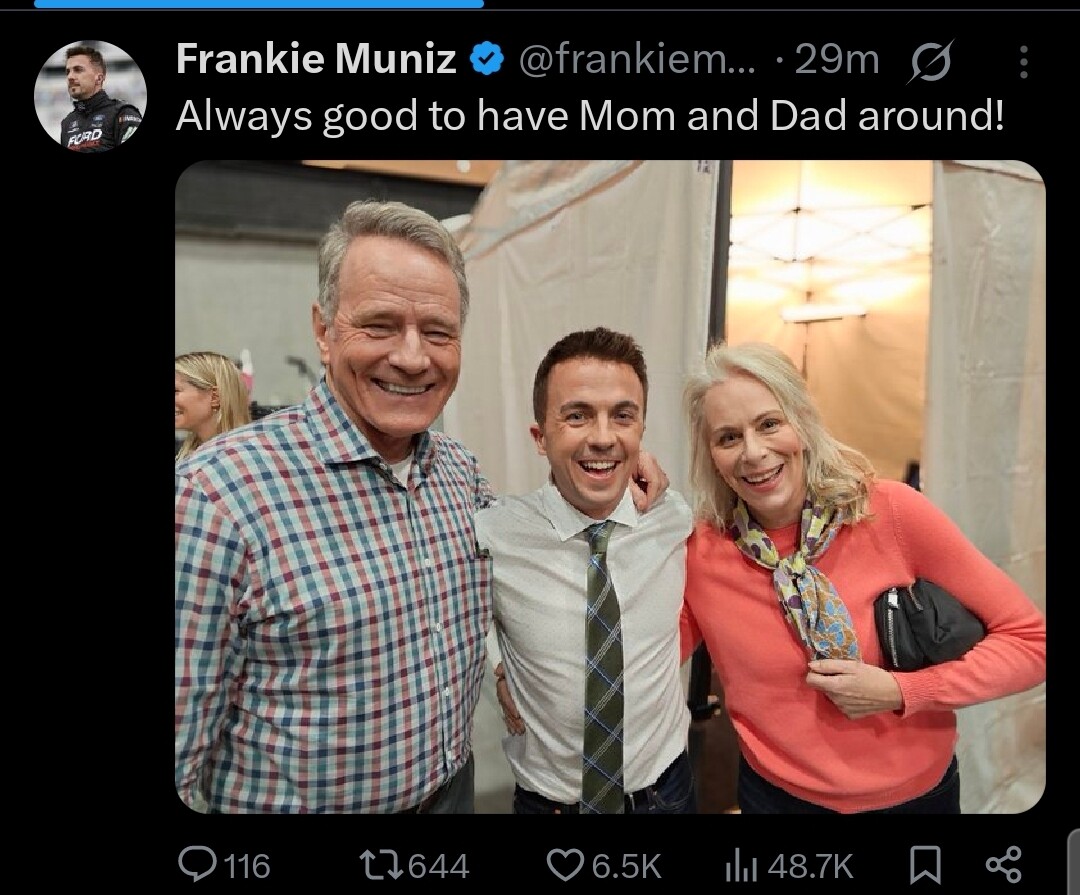
Task: Select the tweet text about Mom and Dad
Action: tap(590, 115)
